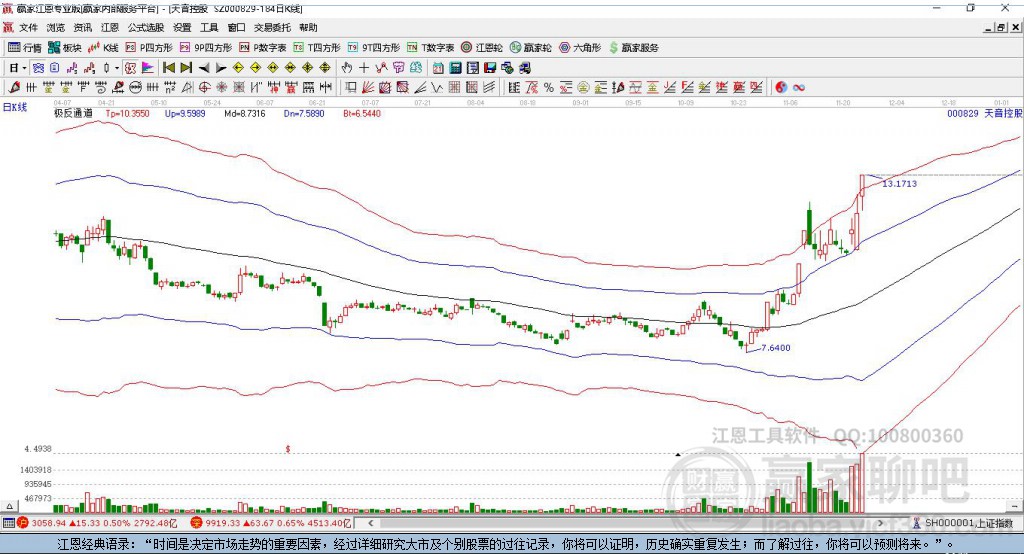Select the zigzag wave line tool
Image resolution: width=1024 pixels, height=554 pixels.
(x=437, y=87)
